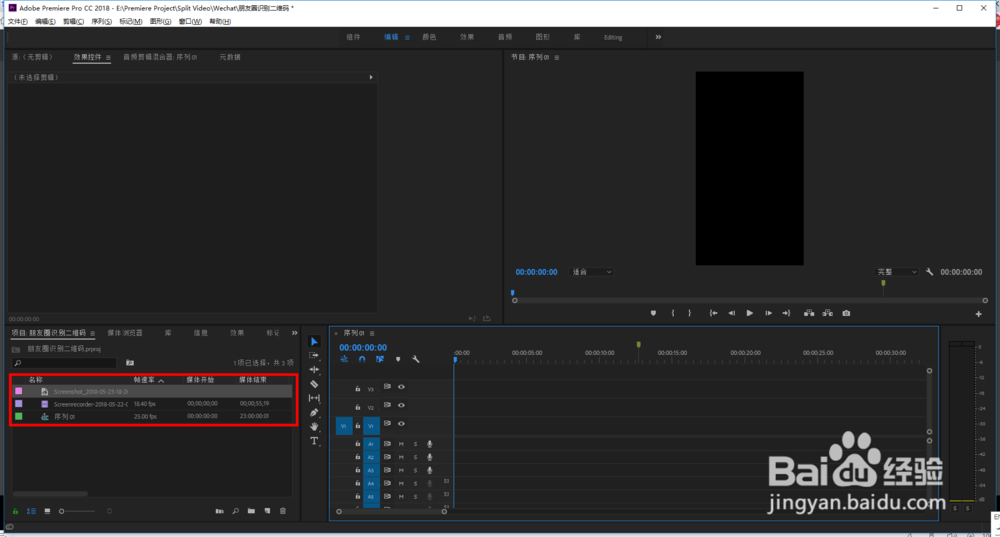1000x537 pixels.
Task: Toggle the timeline Snap magnet
Action: (x=362, y=360)
